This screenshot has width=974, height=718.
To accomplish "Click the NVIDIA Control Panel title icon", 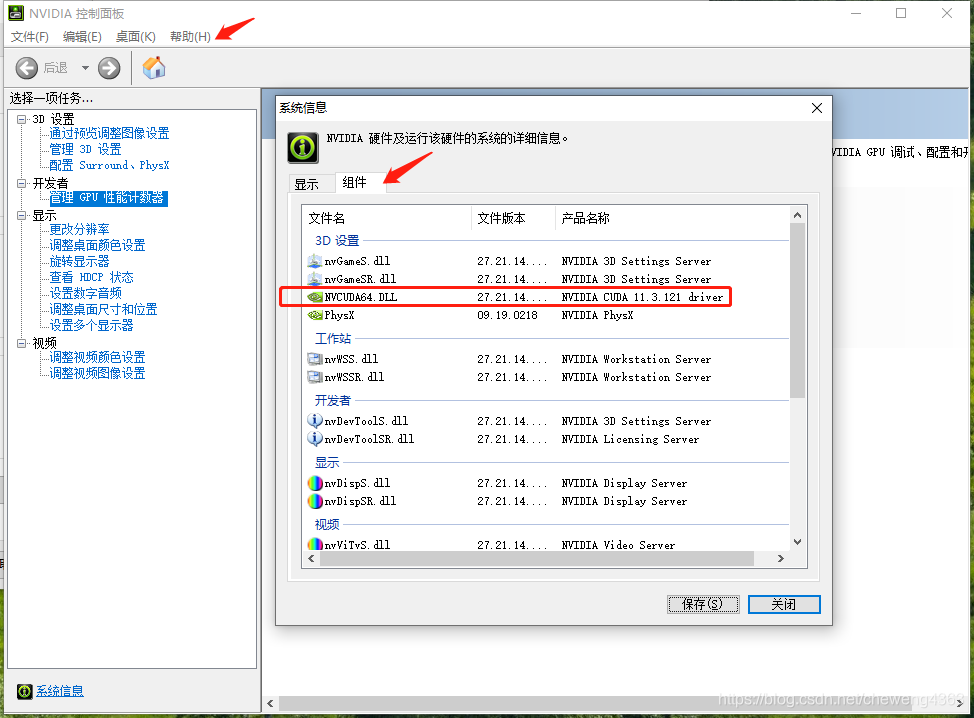I will [16, 12].
